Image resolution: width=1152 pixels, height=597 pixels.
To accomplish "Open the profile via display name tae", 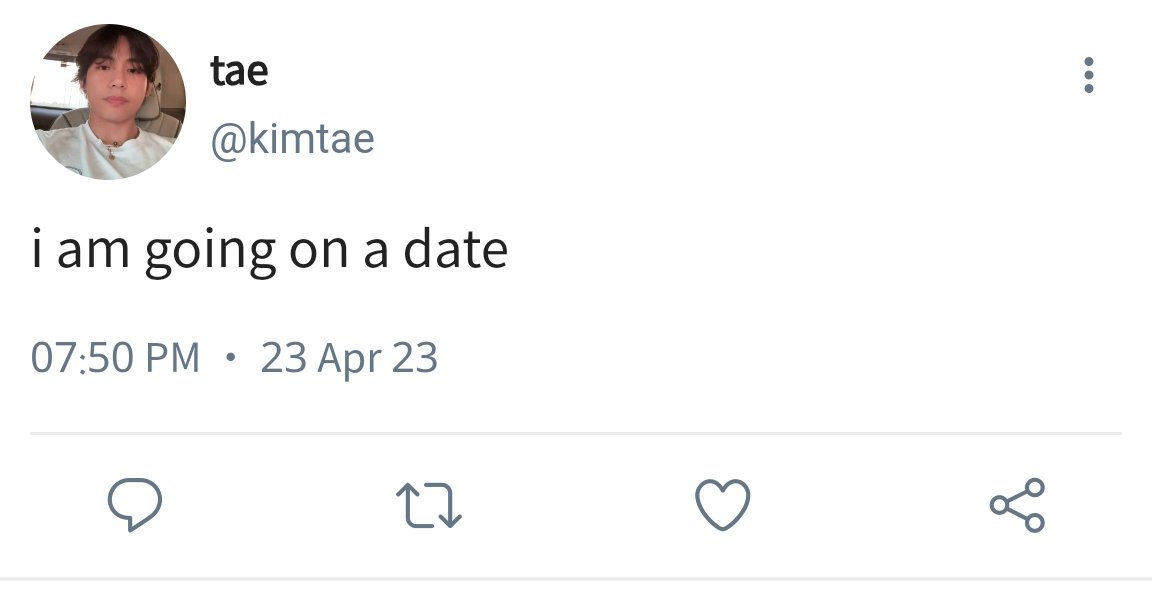I will tap(240, 71).
